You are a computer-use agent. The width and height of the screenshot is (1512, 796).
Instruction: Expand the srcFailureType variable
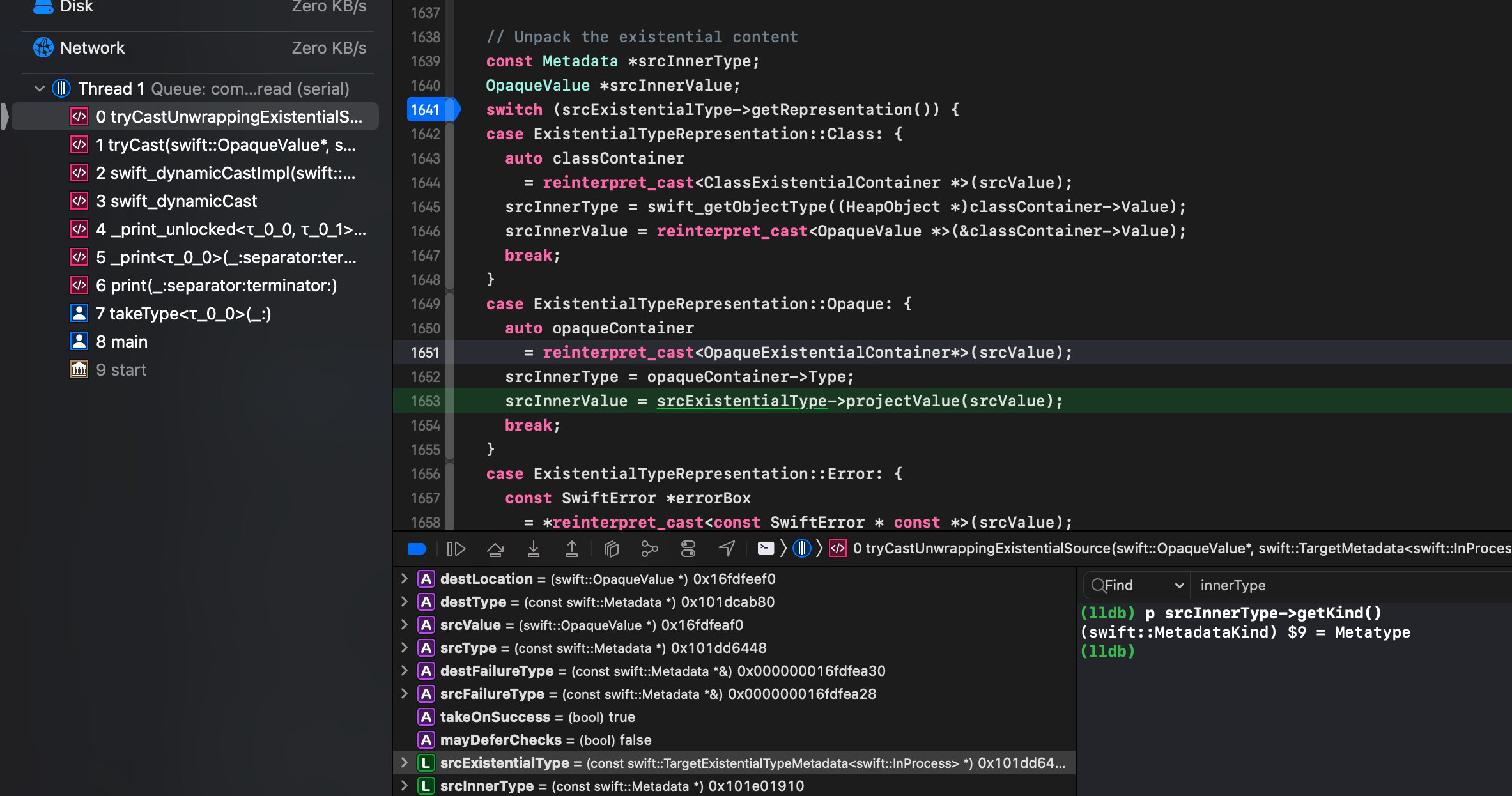point(404,694)
